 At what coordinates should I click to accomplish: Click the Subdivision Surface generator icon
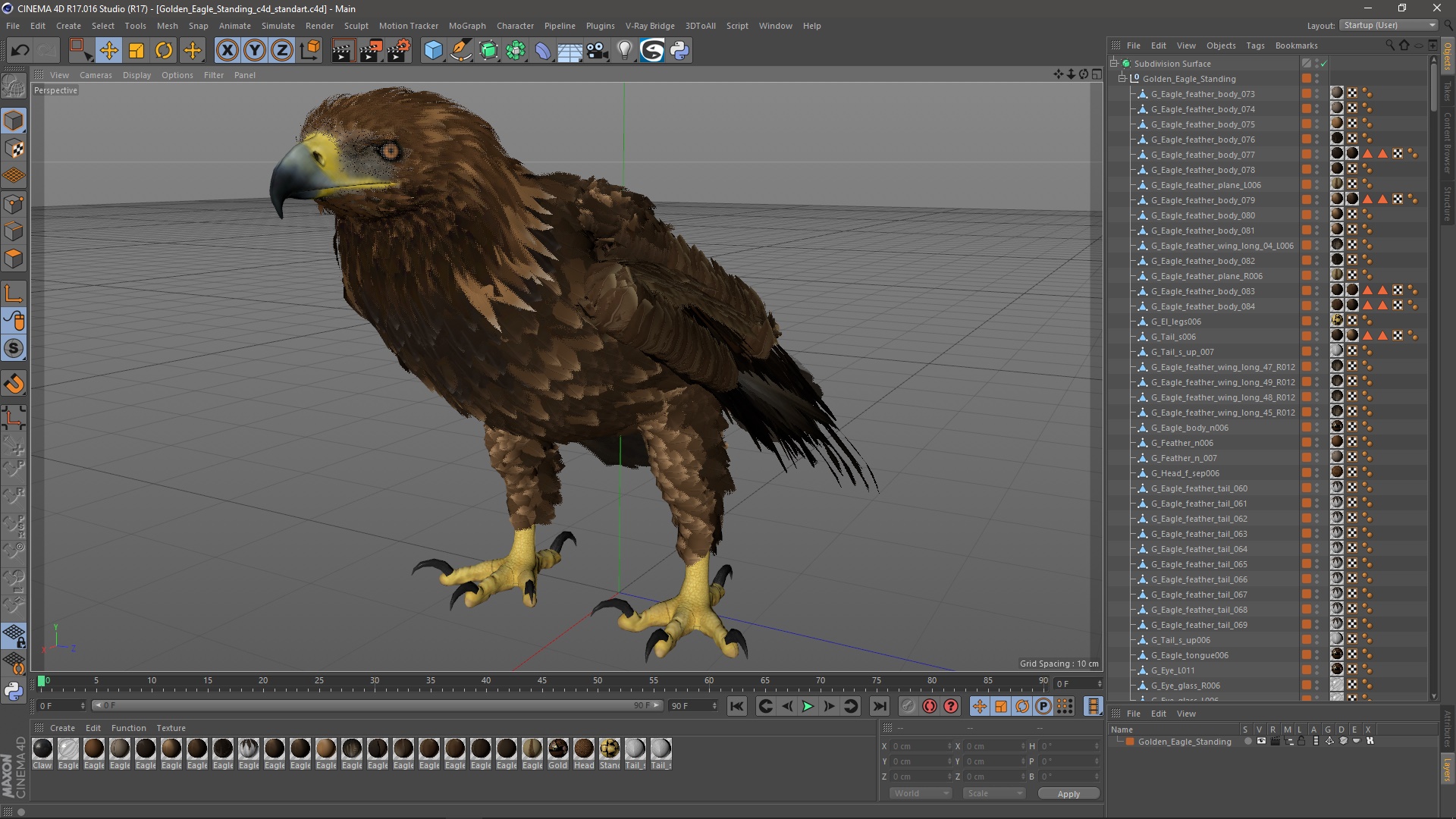(488, 51)
